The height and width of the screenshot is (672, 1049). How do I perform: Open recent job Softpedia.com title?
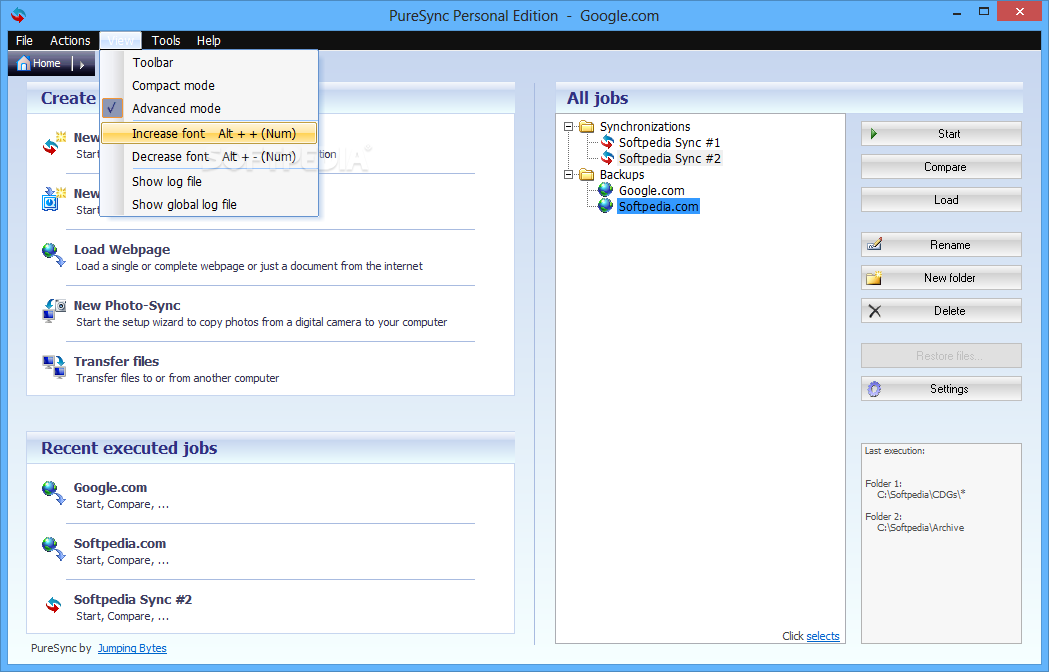tap(120, 543)
